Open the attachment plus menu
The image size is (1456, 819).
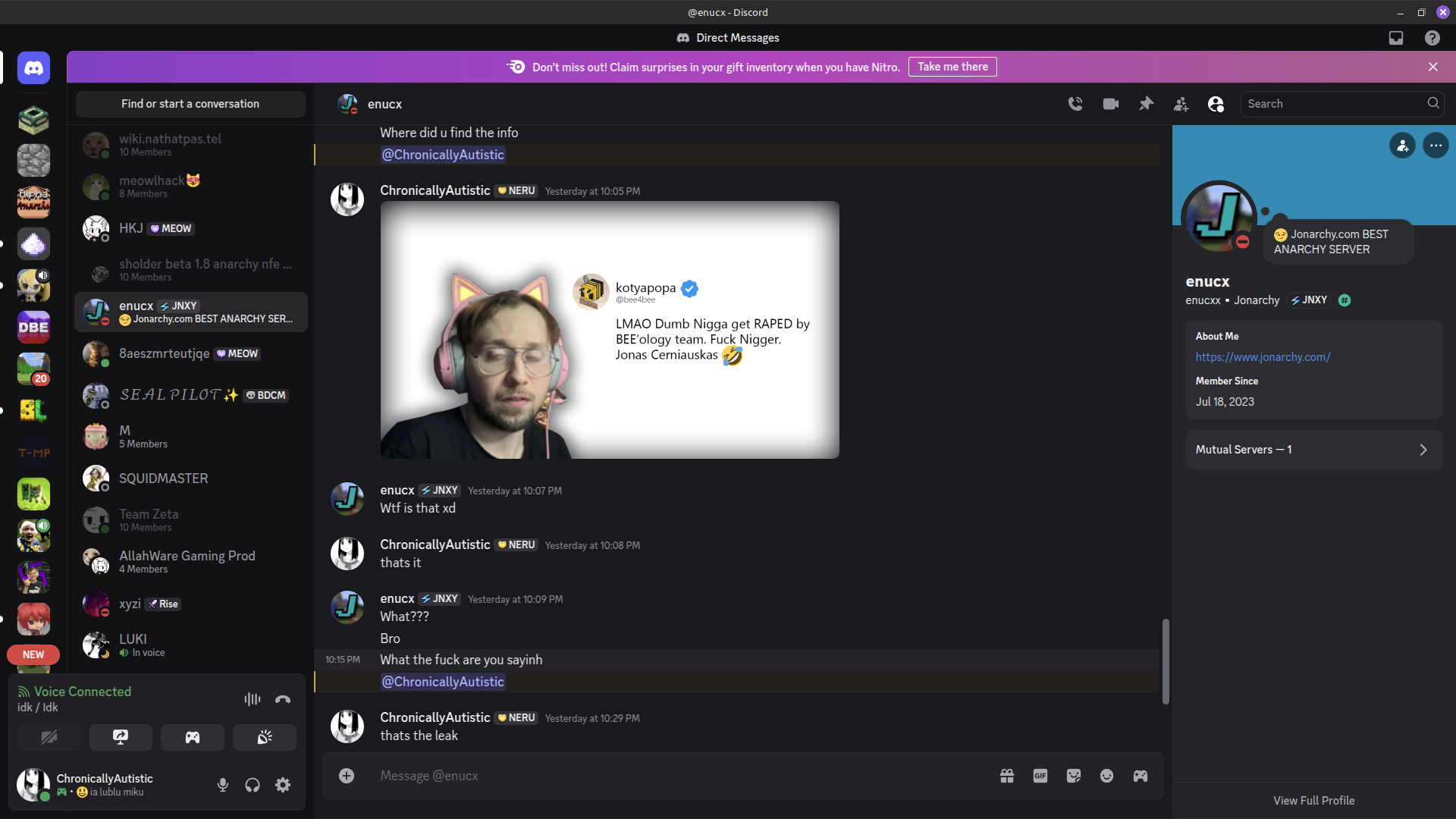(x=347, y=776)
